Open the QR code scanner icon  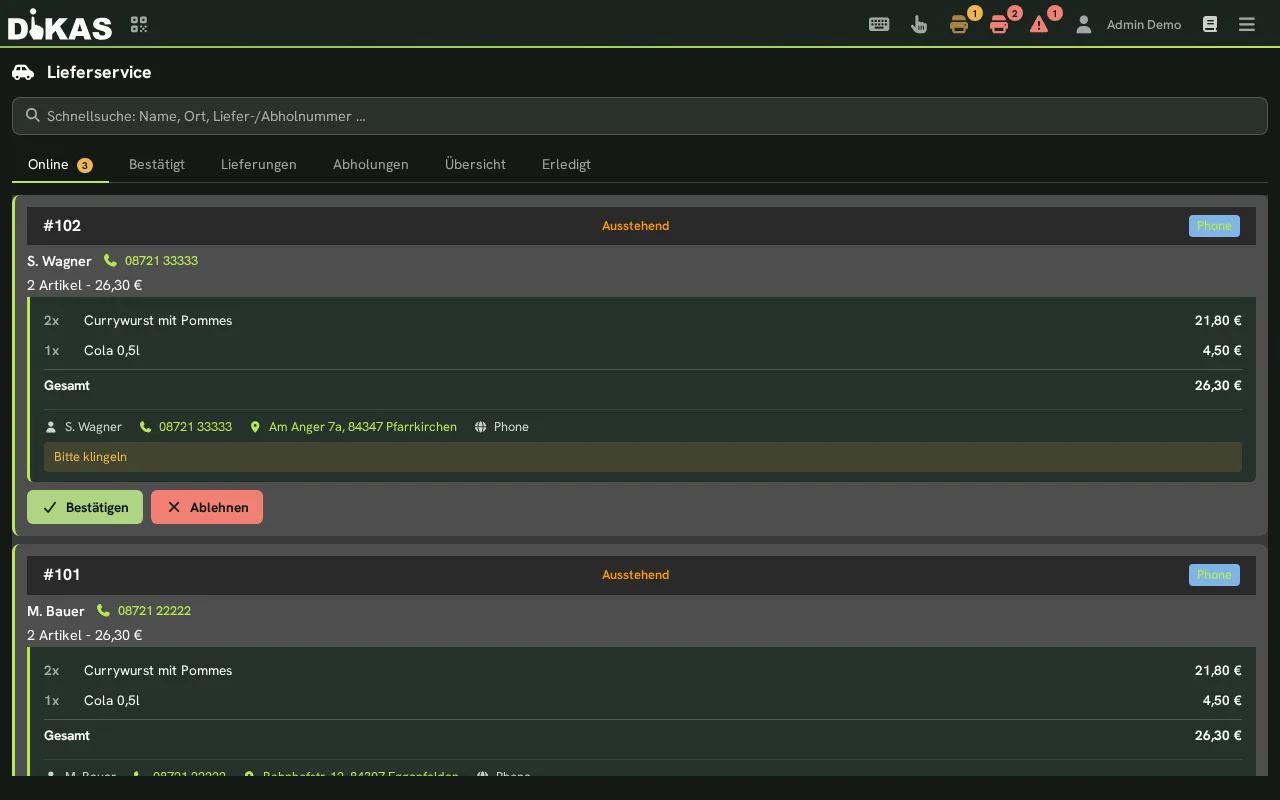click(139, 24)
